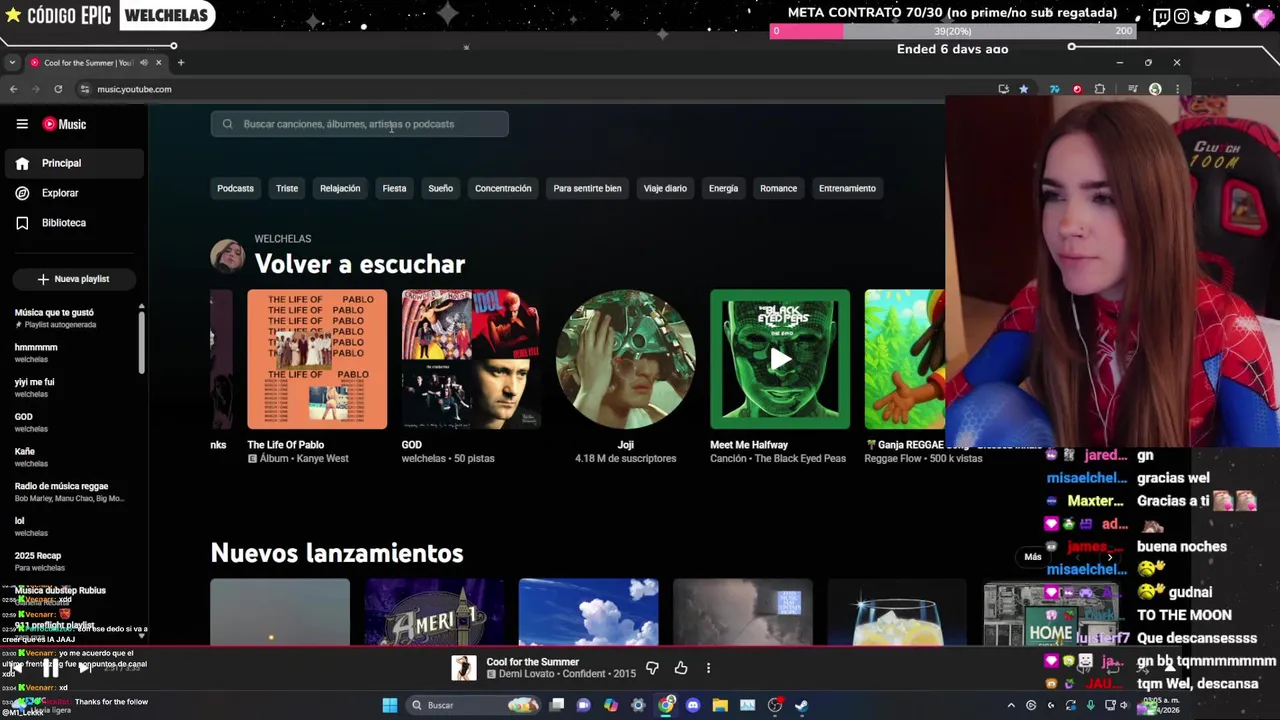Open the Meet Me Halfway song title
The image size is (1280, 720).
click(749, 445)
